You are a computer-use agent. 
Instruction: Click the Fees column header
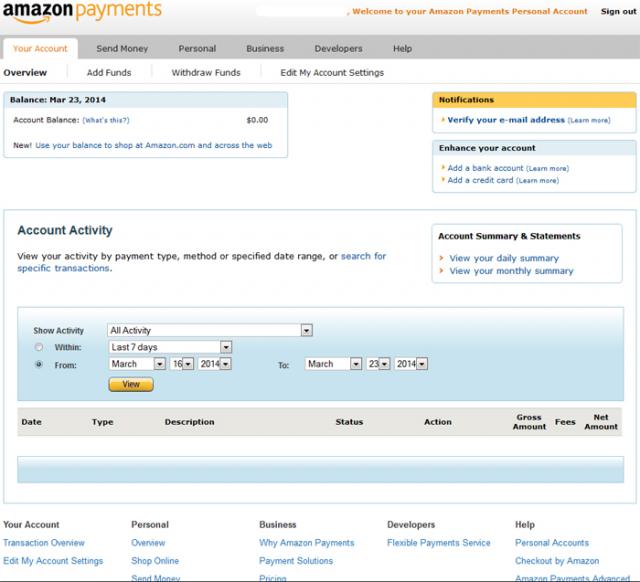pos(565,422)
